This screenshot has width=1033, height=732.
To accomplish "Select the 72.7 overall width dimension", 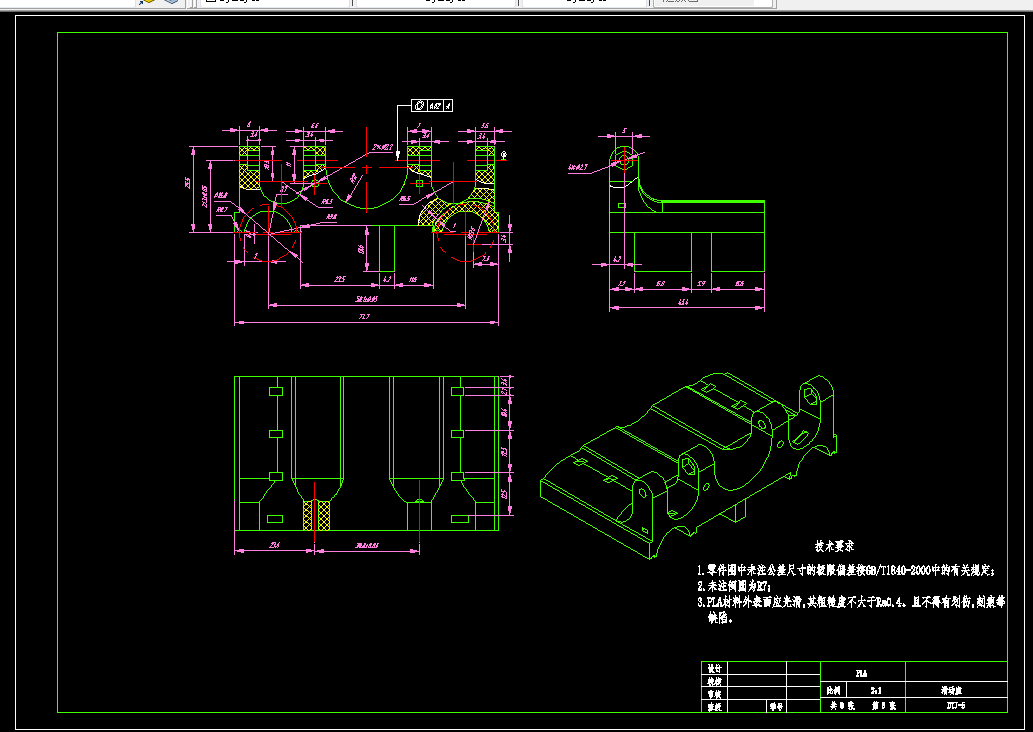I will tap(364, 317).
